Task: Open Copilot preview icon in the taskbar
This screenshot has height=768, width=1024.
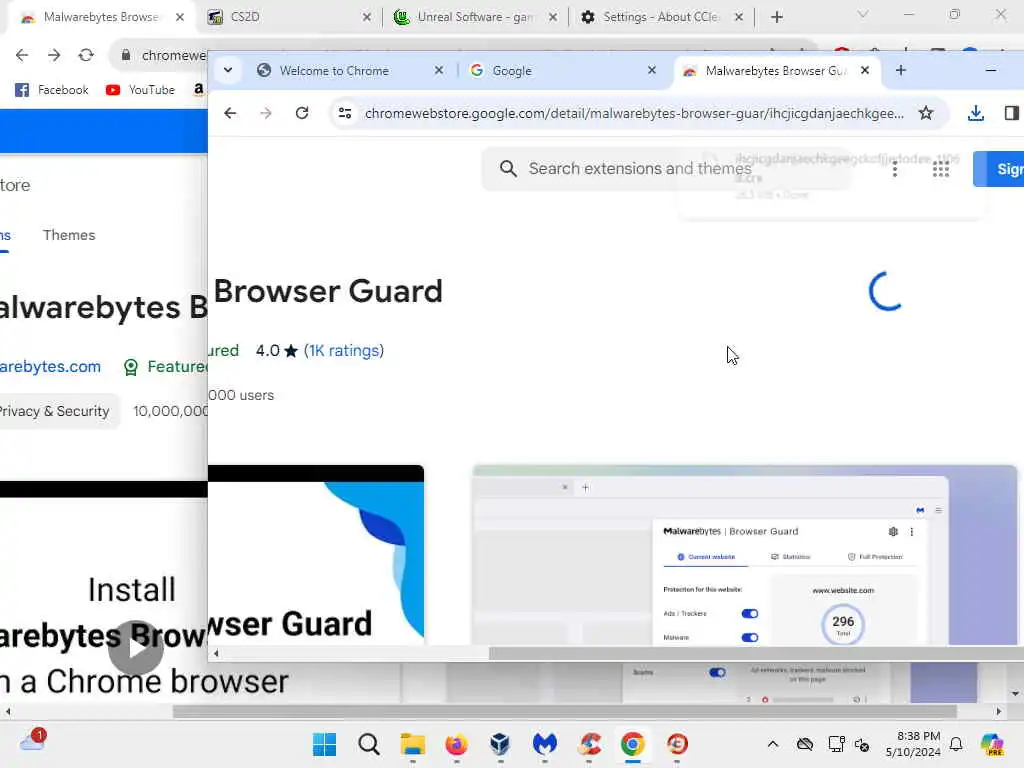Action: tap(992, 744)
